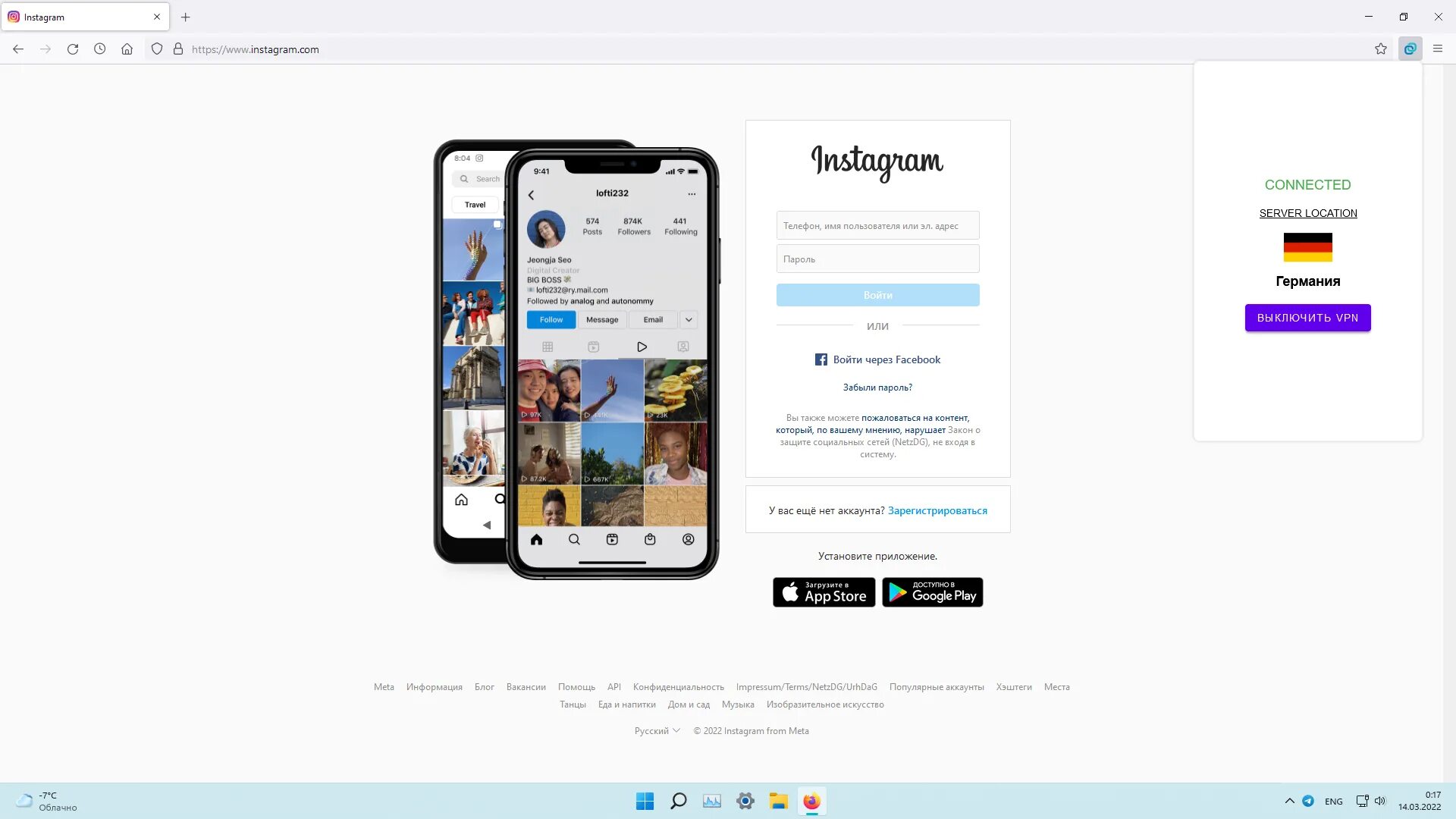
Task: Toggle the Follow button on profile mockup
Action: click(550, 319)
